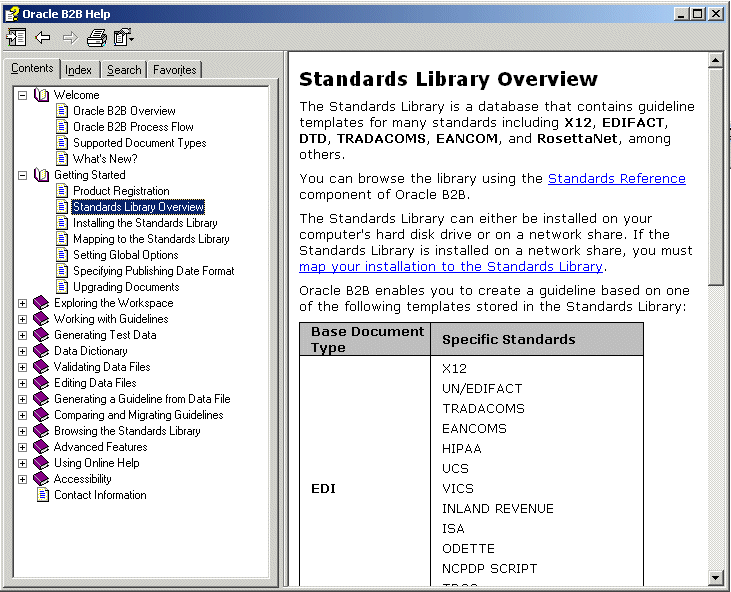The image size is (731, 592).
Task: Open Supported Document Types topic
Action: click(x=139, y=143)
